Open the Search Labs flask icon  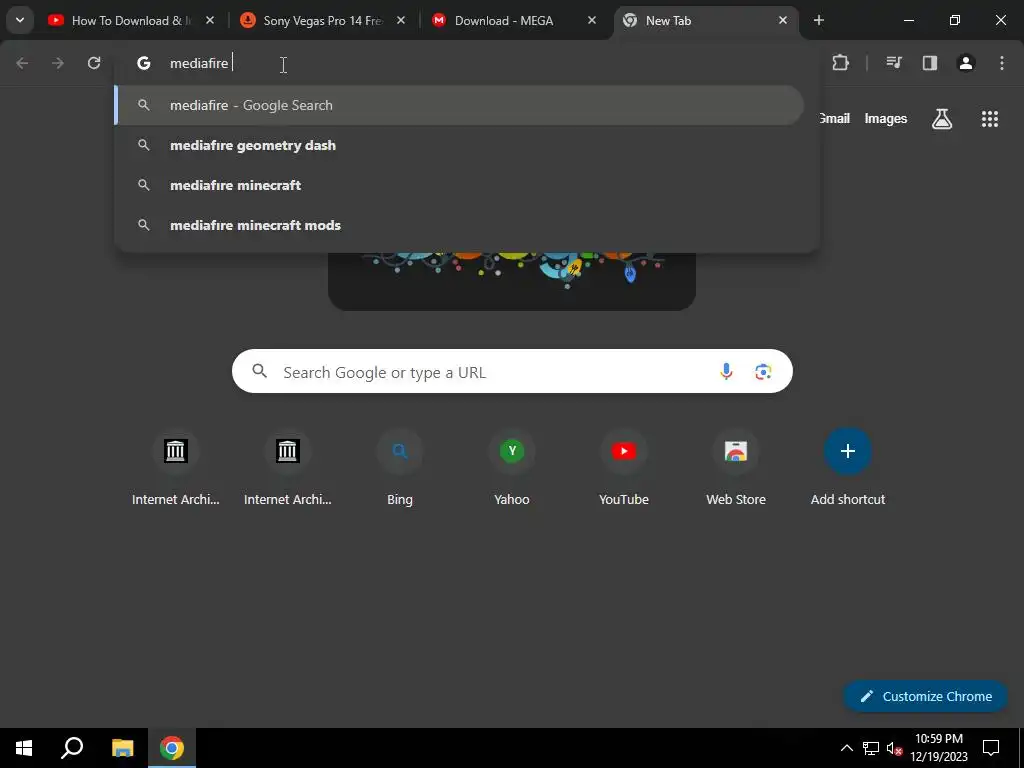pyautogui.click(x=942, y=118)
